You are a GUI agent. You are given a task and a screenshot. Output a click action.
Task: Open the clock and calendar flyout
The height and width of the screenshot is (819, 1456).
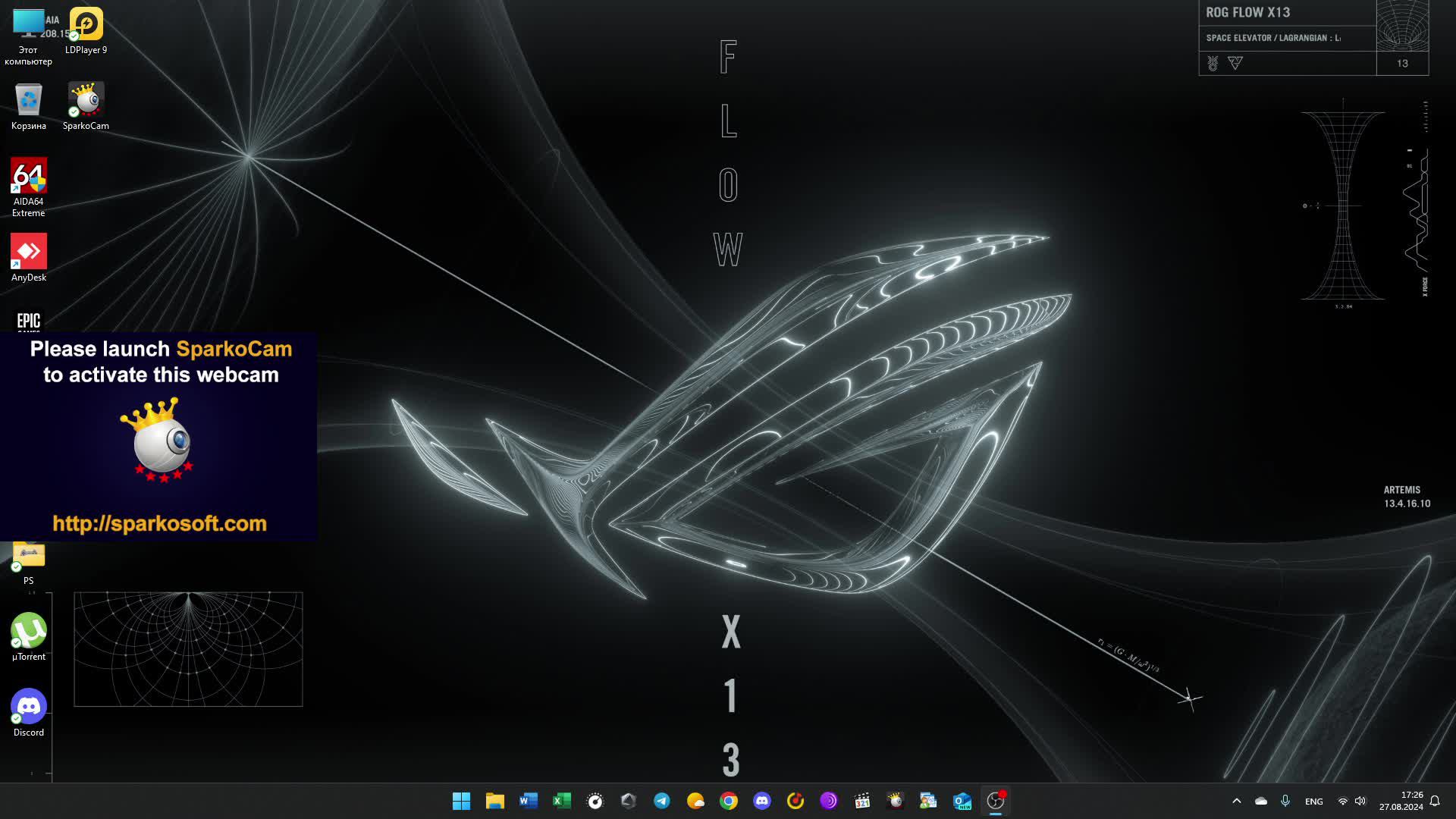click(x=1401, y=801)
